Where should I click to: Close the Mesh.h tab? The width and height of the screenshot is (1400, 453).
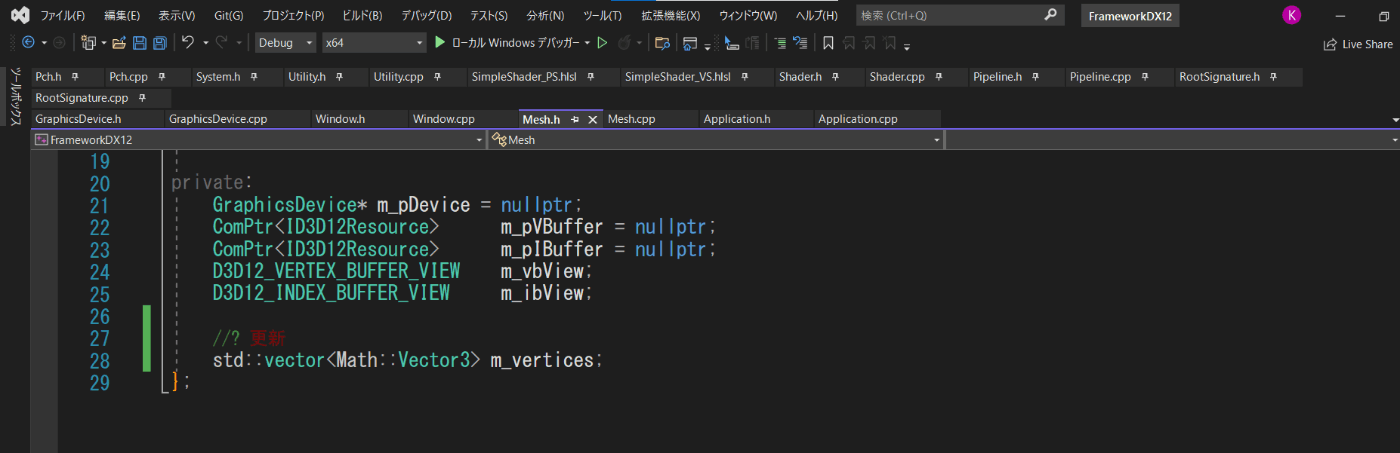[592, 119]
